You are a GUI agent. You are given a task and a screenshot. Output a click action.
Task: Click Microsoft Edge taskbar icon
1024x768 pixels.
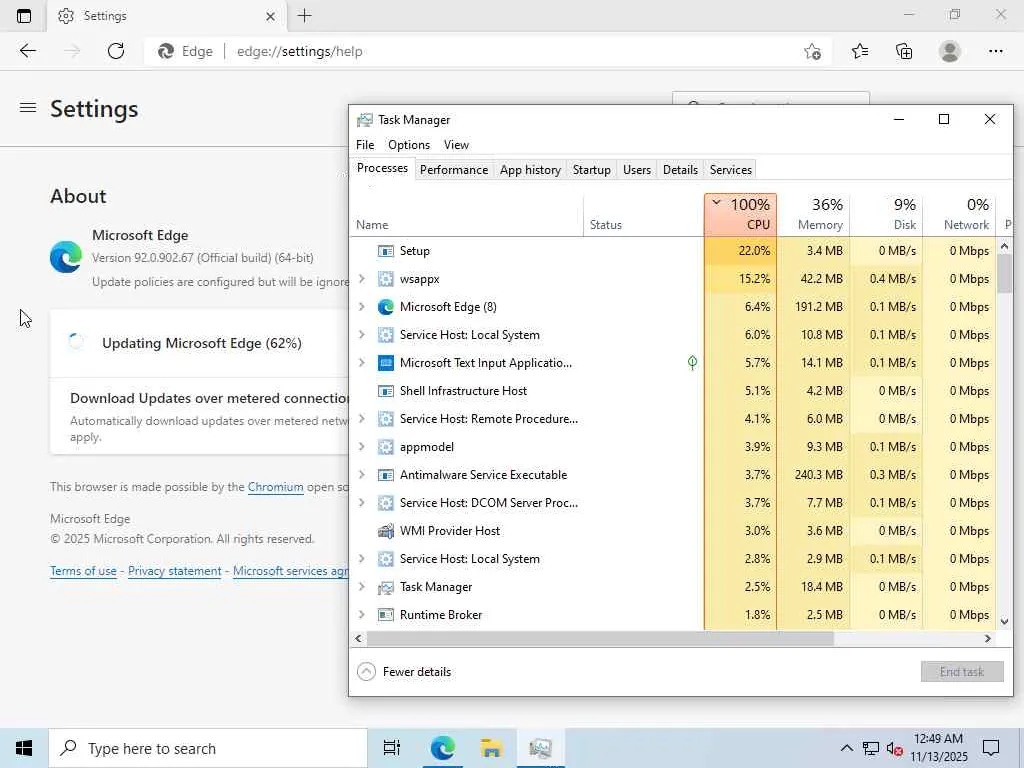coord(442,748)
